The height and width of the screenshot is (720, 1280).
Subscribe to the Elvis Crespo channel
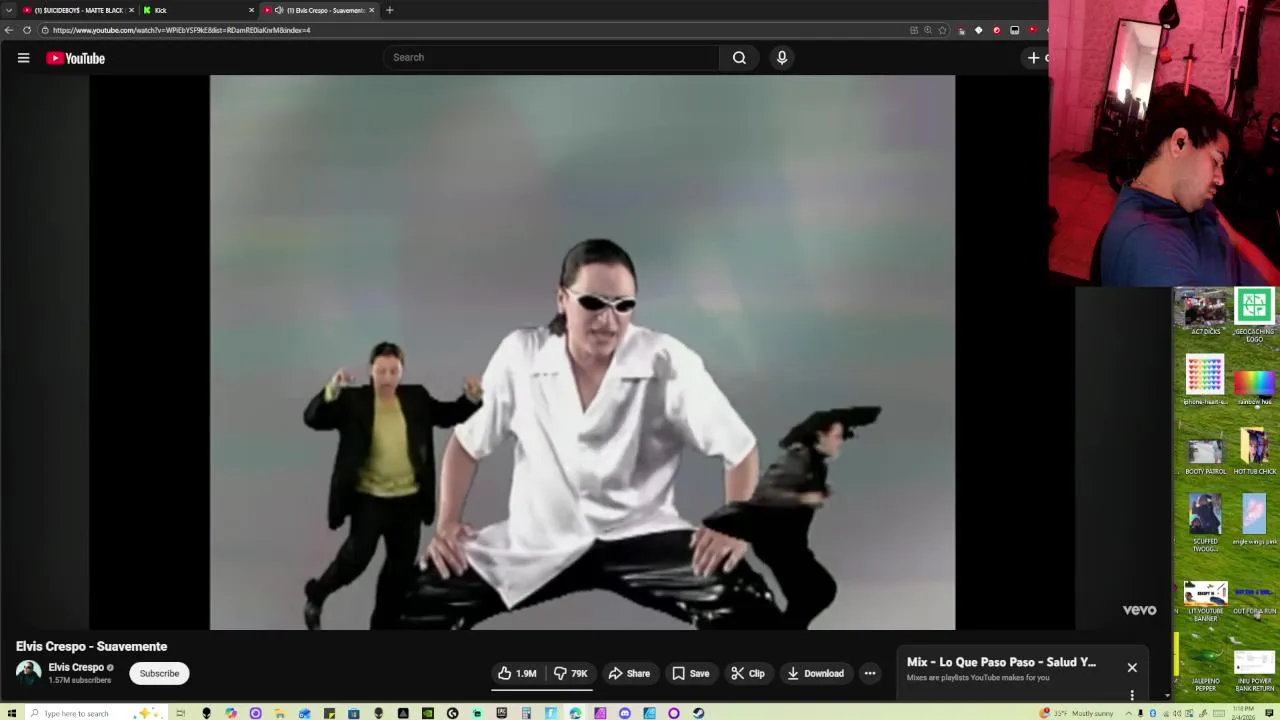point(159,673)
